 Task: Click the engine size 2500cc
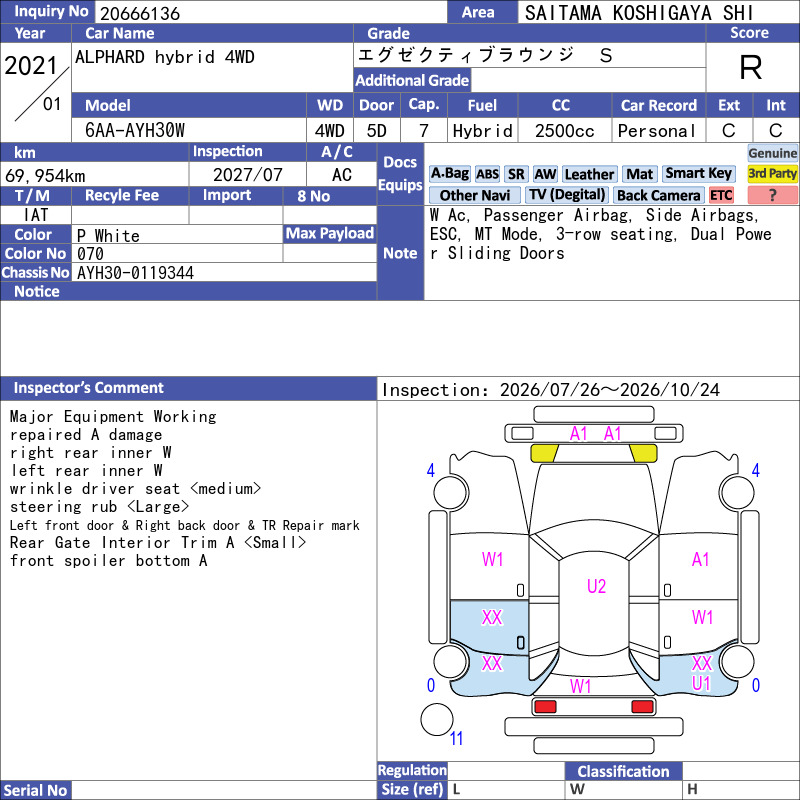pyautogui.click(x=565, y=131)
